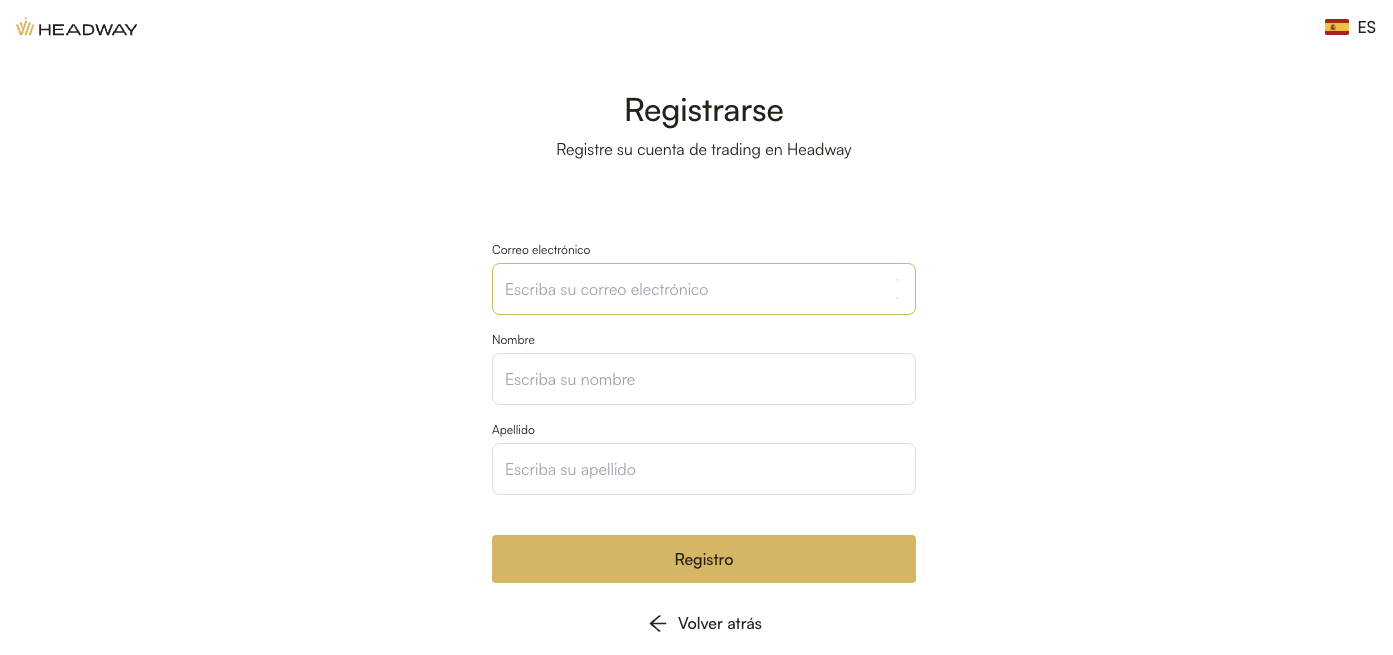
Task: Click the HEADWAY wordmark in header
Action: point(88,29)
